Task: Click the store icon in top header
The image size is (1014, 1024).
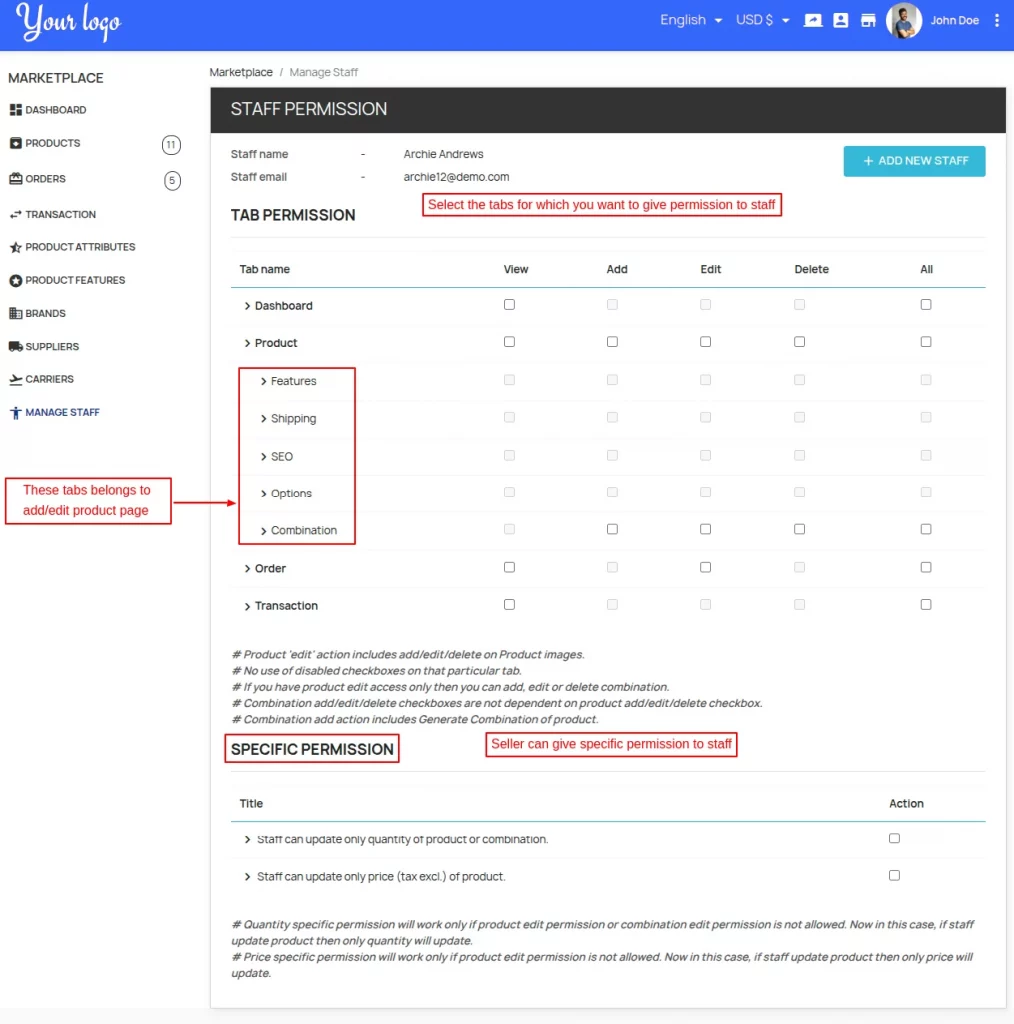Action: tap(868, 20)
